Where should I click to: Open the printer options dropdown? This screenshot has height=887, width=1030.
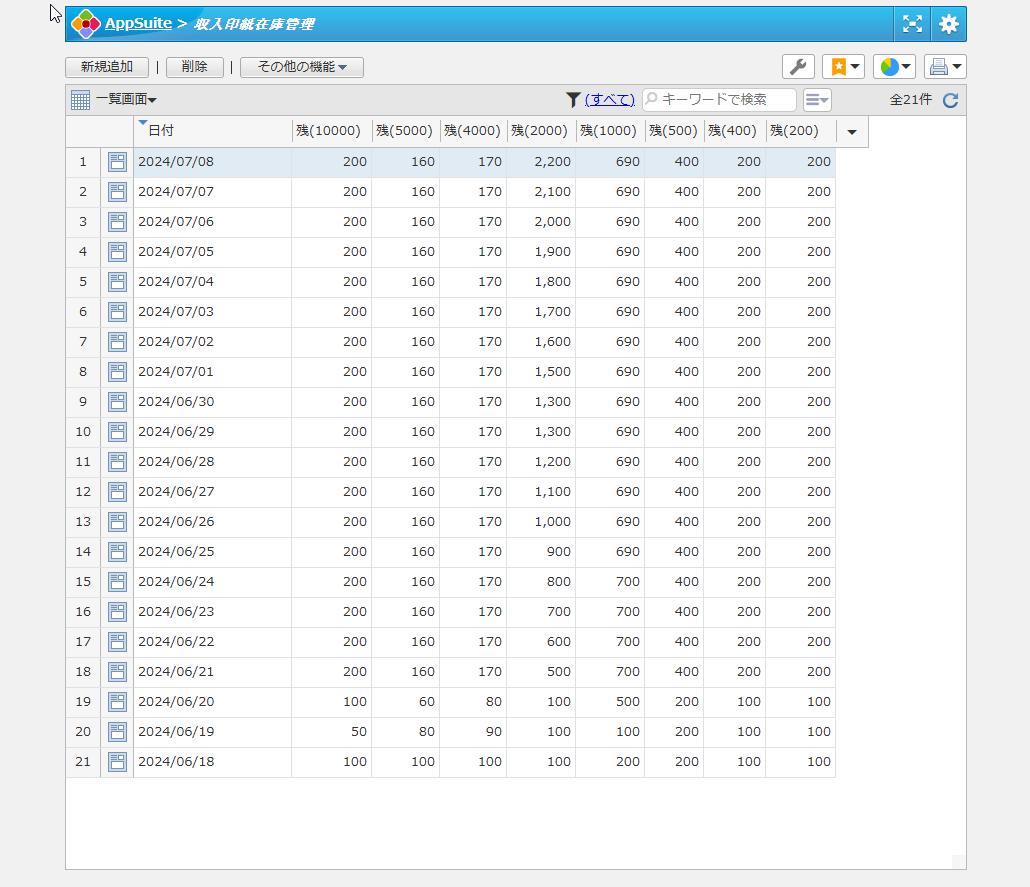pyautogui.click(x=944, y=67)
